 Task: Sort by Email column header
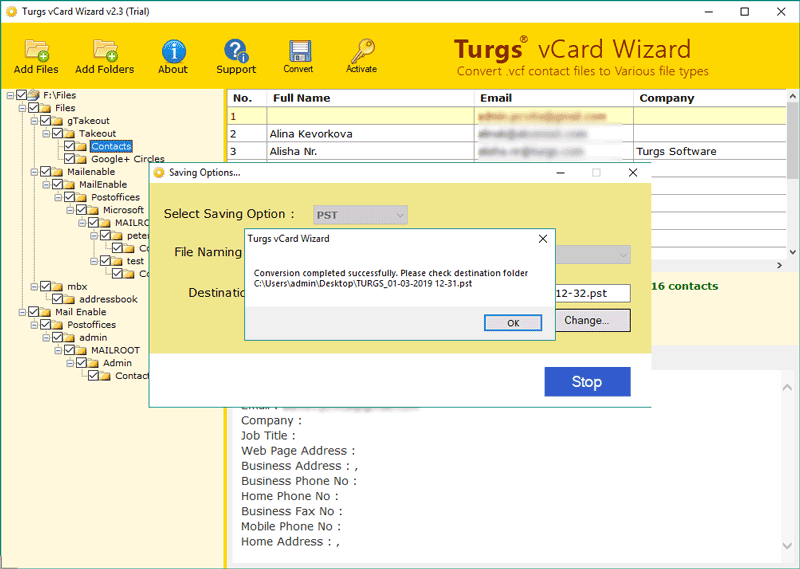coord(554,98)
